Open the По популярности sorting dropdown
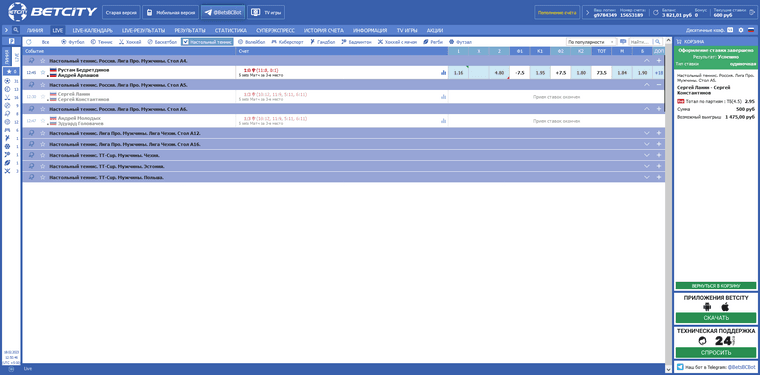 [x=591, y=42]
